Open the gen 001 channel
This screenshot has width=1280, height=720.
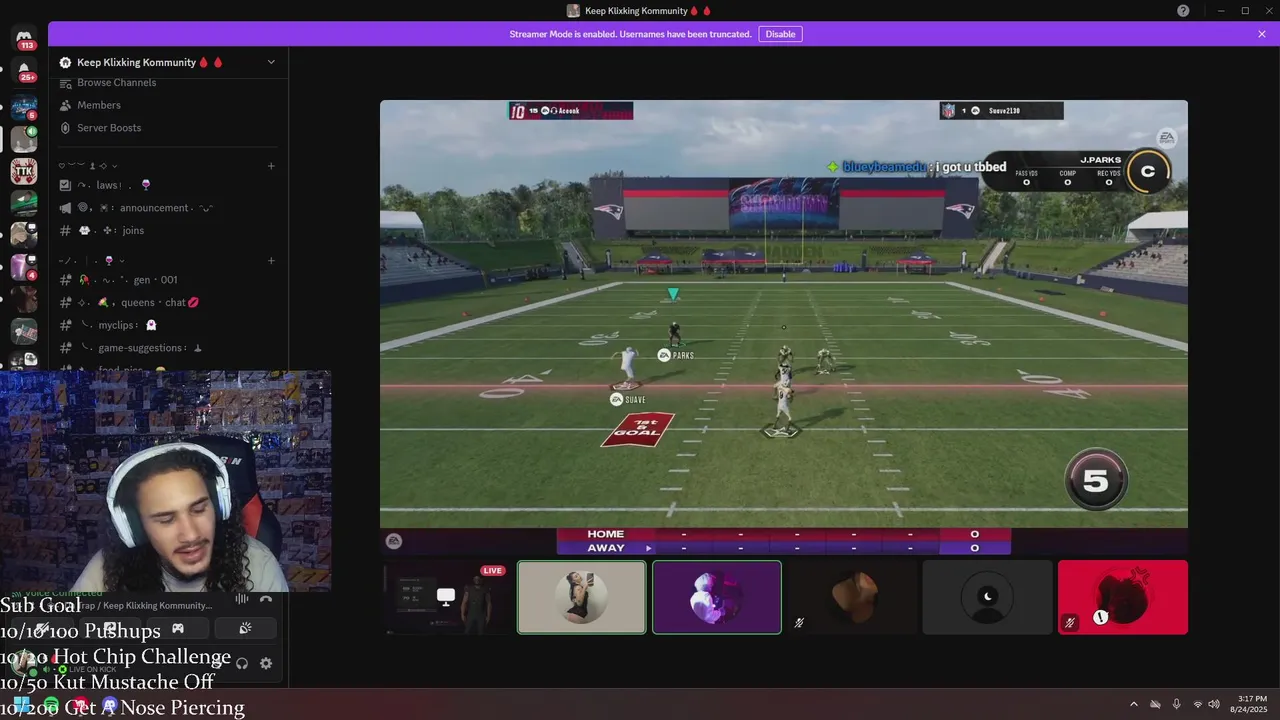(169, 280)
